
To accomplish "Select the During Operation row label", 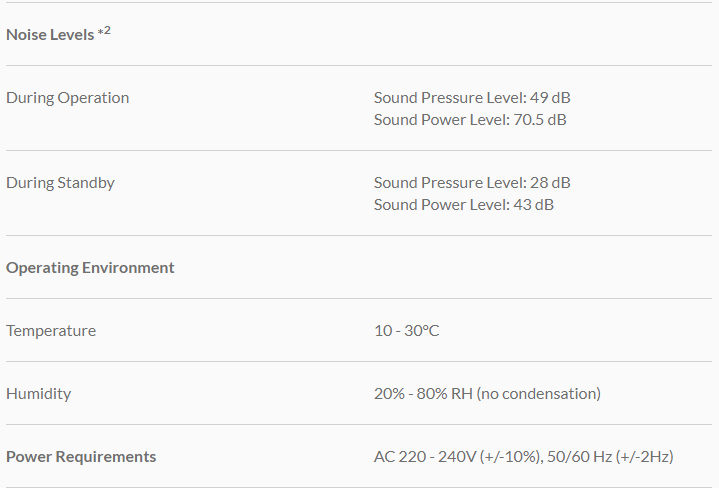I will click(x=67, y=98).
